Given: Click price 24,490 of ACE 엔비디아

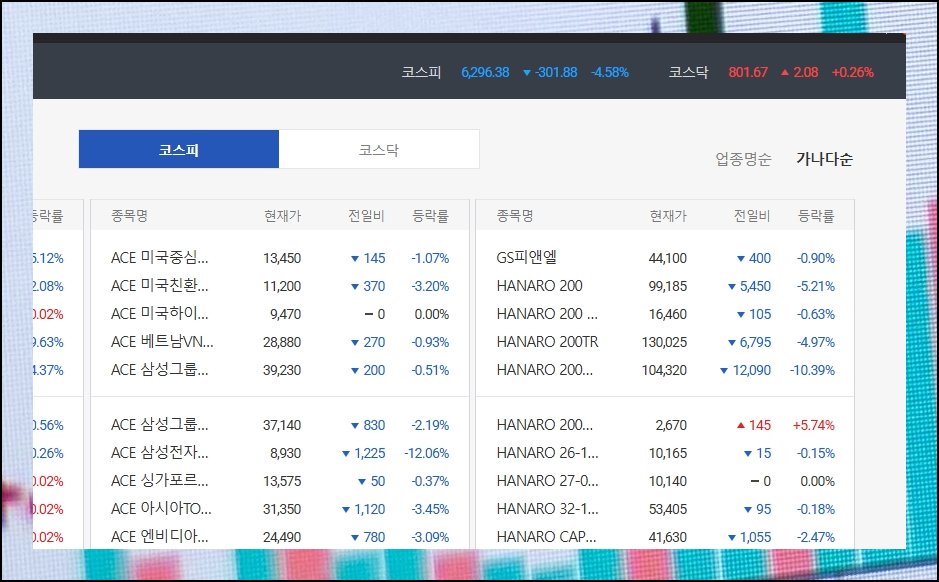Looking at the screenshot, I should (x=282, y=537).
